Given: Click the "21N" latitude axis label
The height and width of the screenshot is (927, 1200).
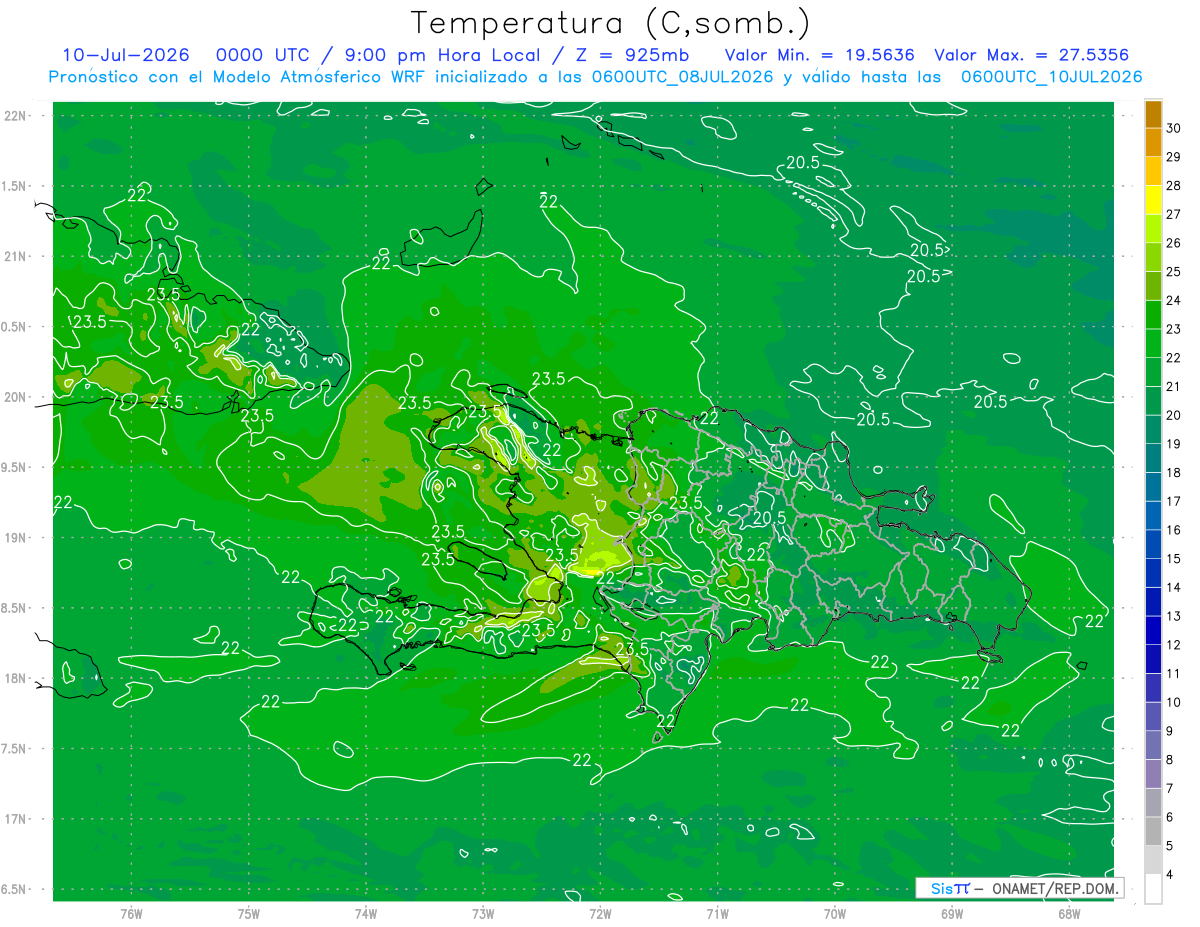Looking at the screenshot, I should (x=16, y=256).
